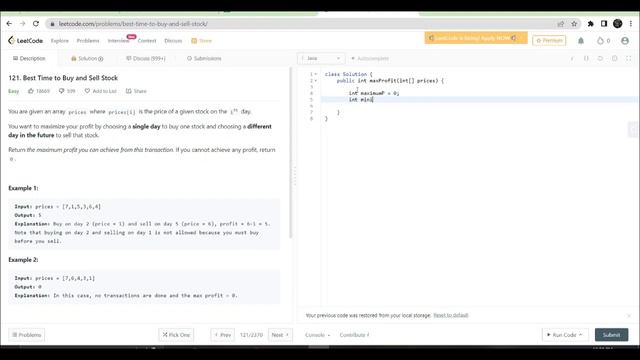
Task: Reset code with the revert icon
Action: point(600,58)
